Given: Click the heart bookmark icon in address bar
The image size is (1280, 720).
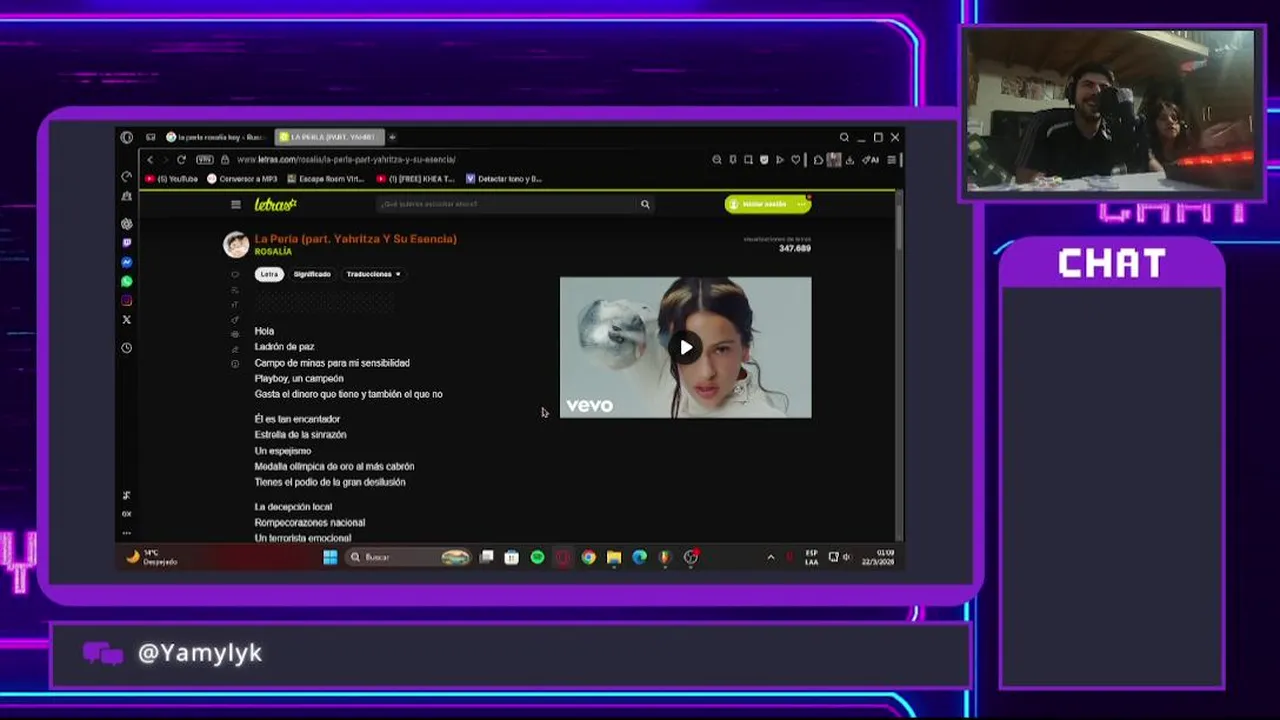Looking at the screenshot, I should point(796,160).
